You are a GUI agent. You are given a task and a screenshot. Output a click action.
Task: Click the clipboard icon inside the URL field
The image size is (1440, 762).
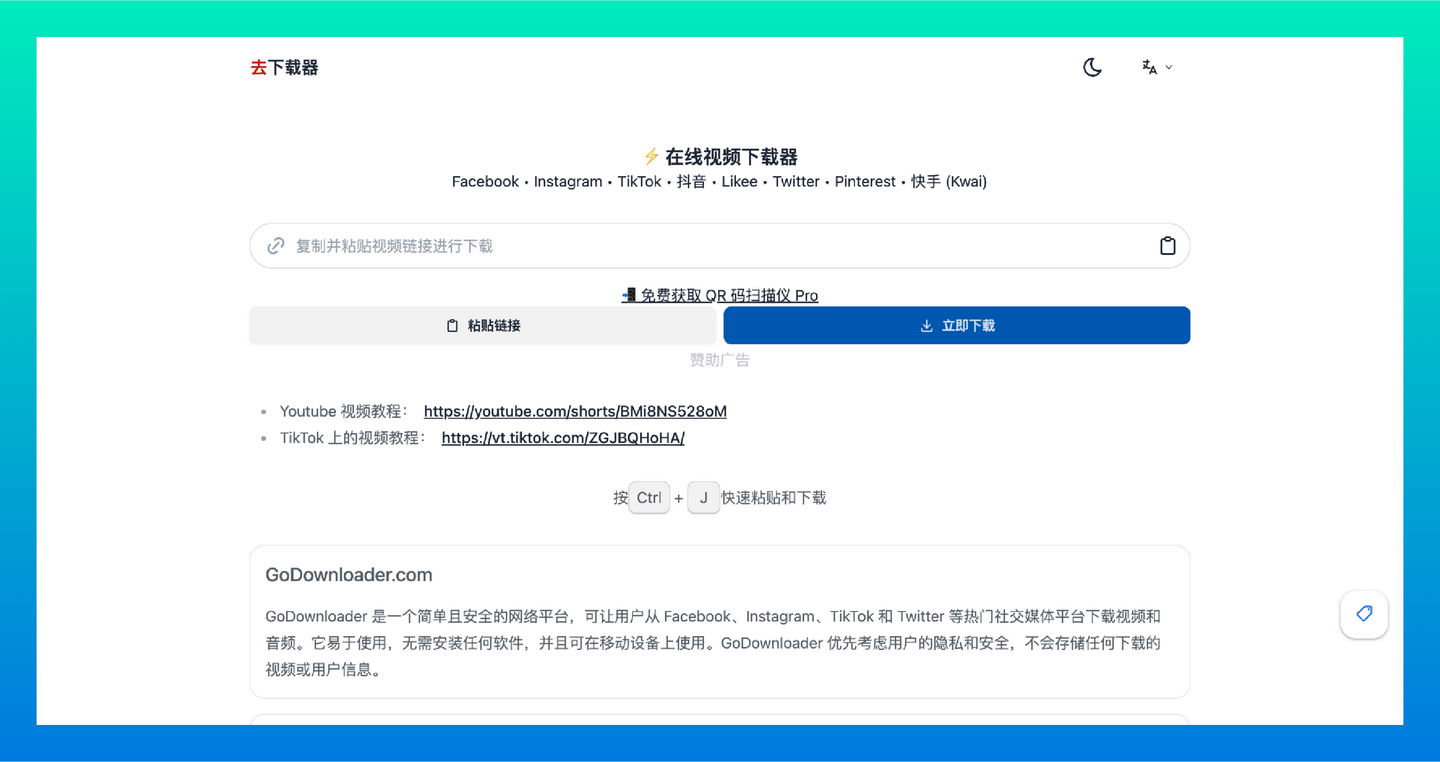(x=1167, y=244)
